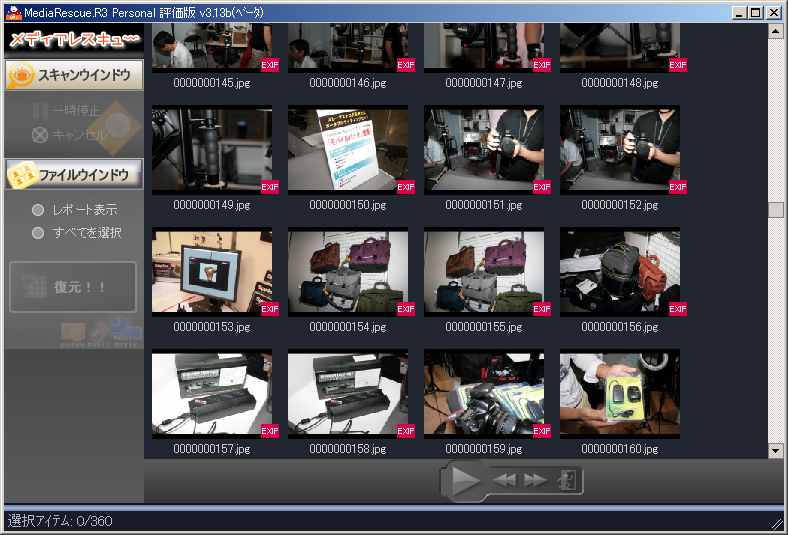Click the cancel circle-X icon
This screenshot has height=535, width=788.
coord(40,135)
